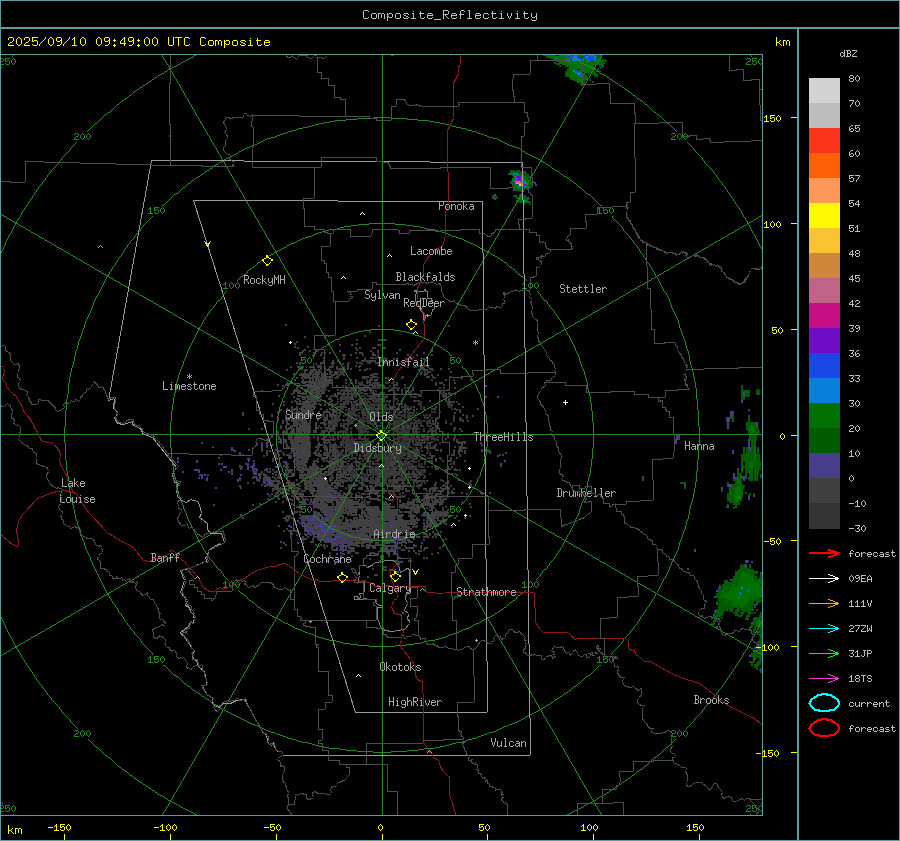Pick the magenta 18TS arrow icon

pos(824,679)
